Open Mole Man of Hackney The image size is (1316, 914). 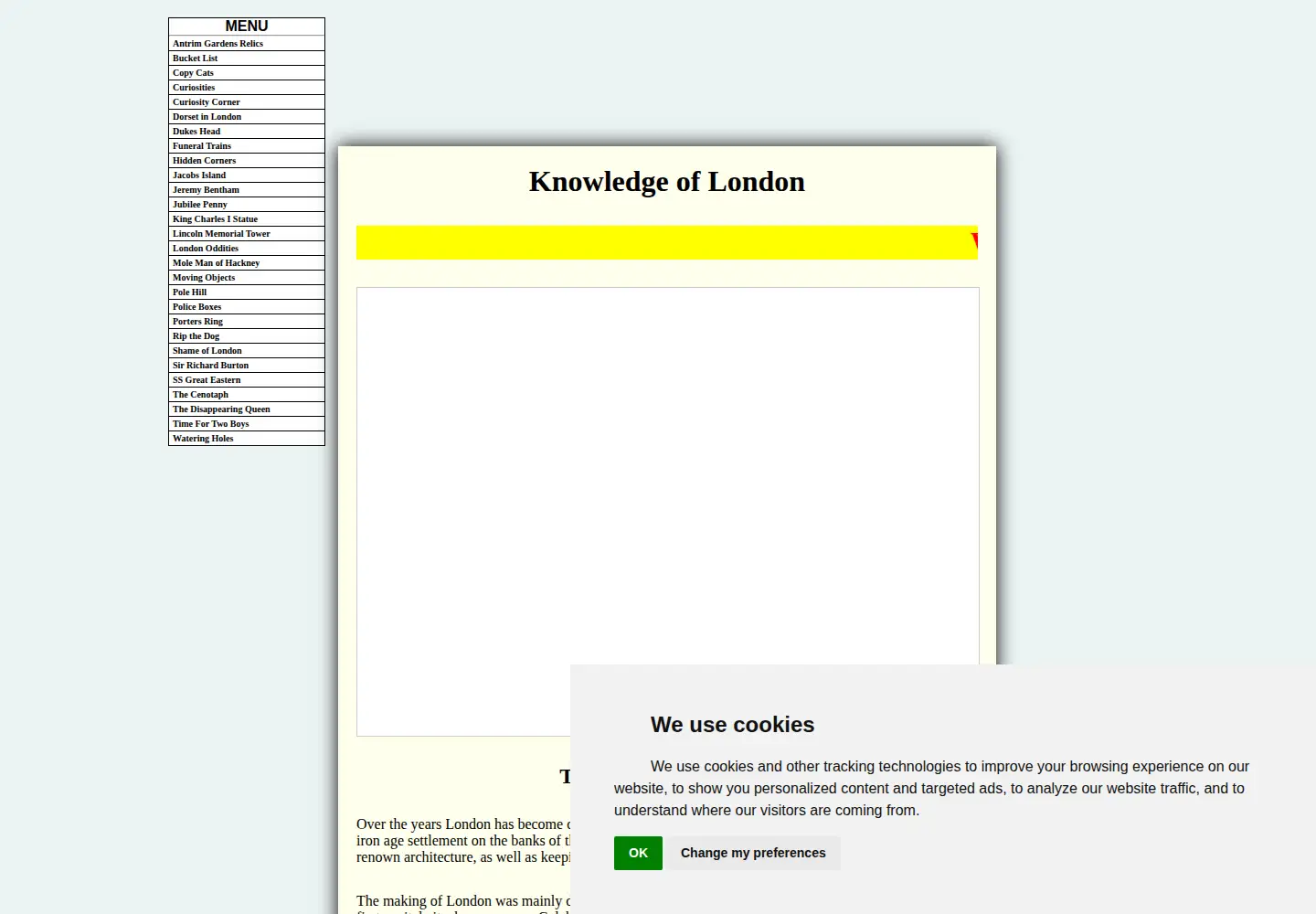tap(247, 263)
